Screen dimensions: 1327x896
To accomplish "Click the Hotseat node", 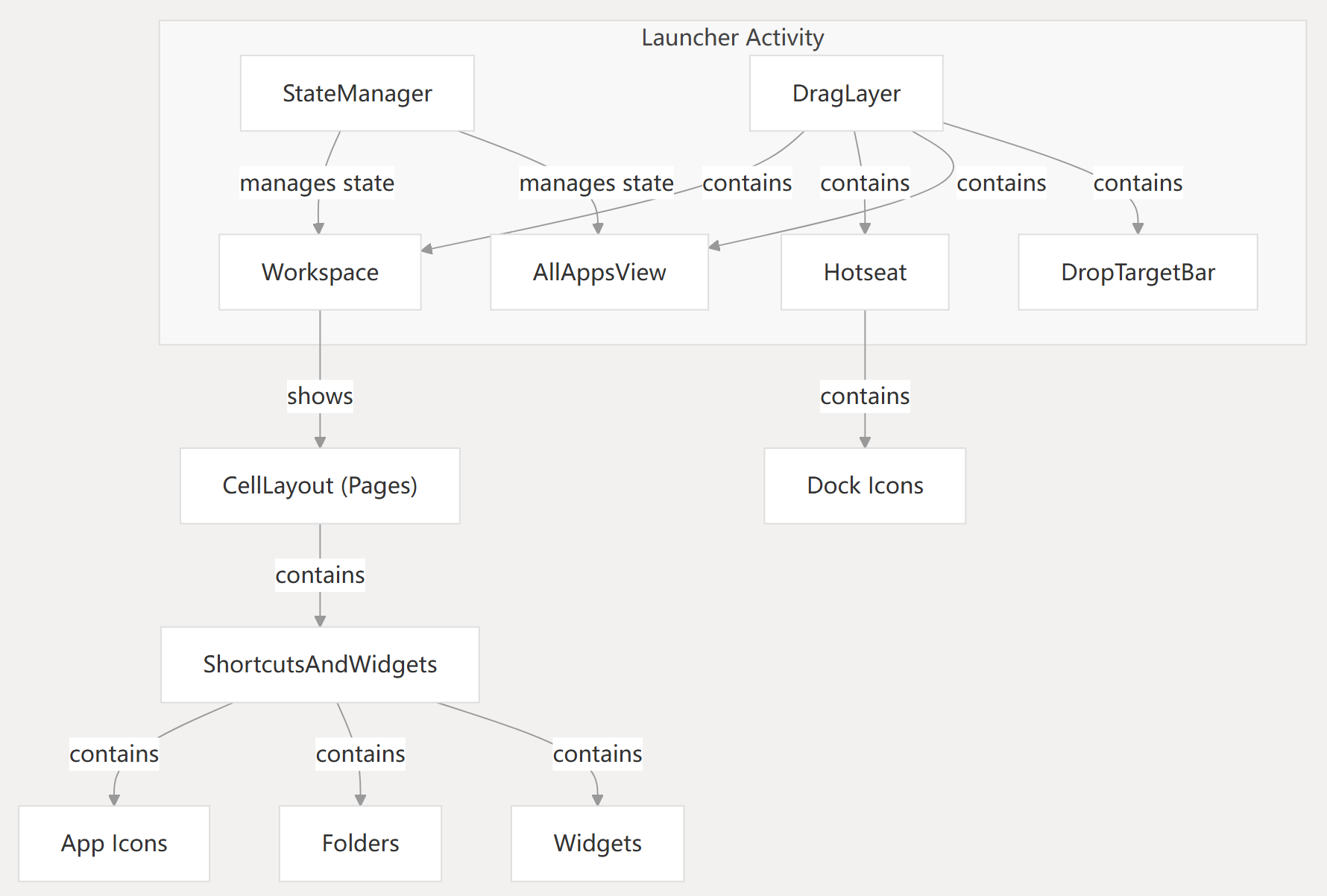I will click(865, 272).
